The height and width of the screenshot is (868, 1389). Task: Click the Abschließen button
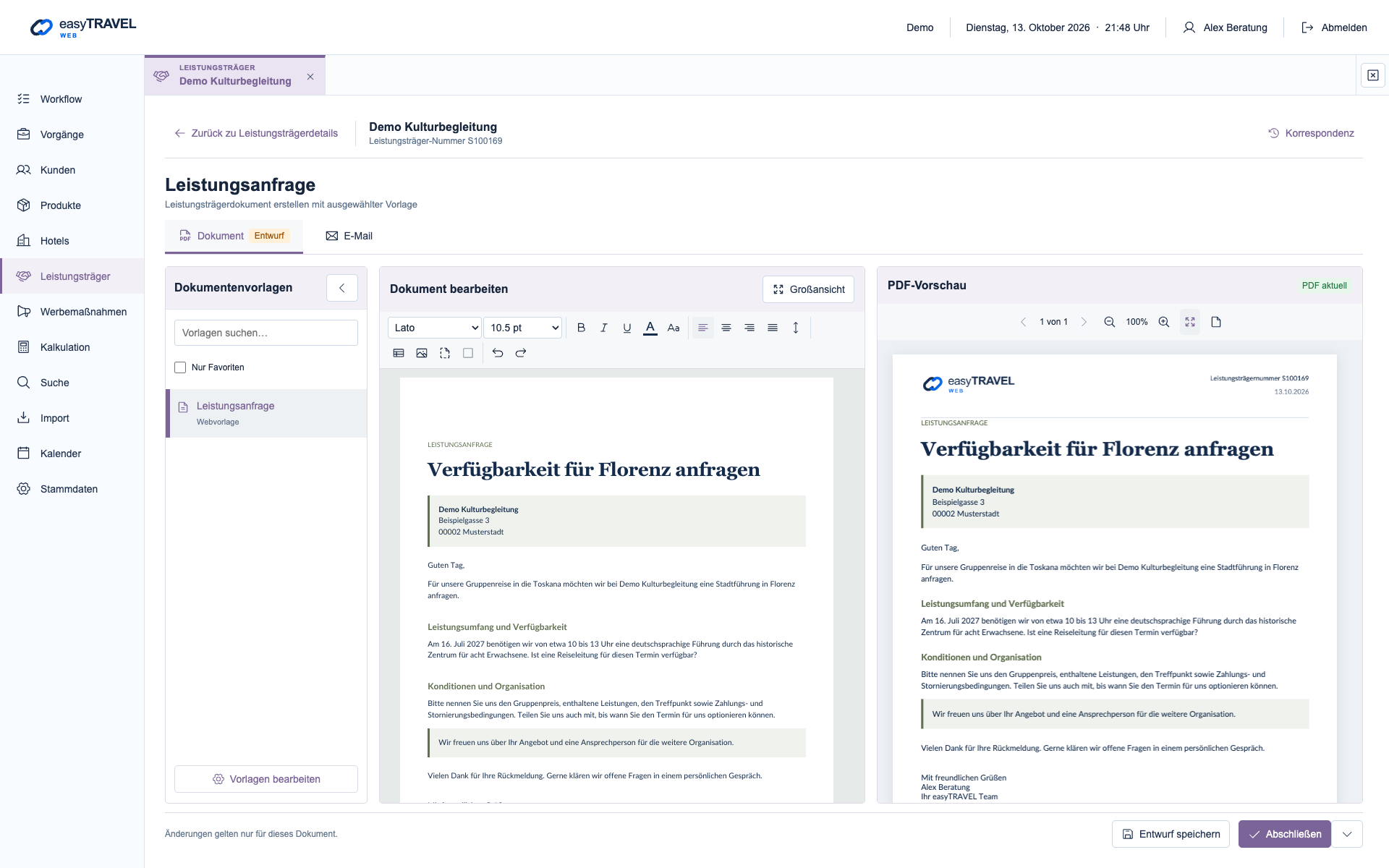(x=1285, y=834)
